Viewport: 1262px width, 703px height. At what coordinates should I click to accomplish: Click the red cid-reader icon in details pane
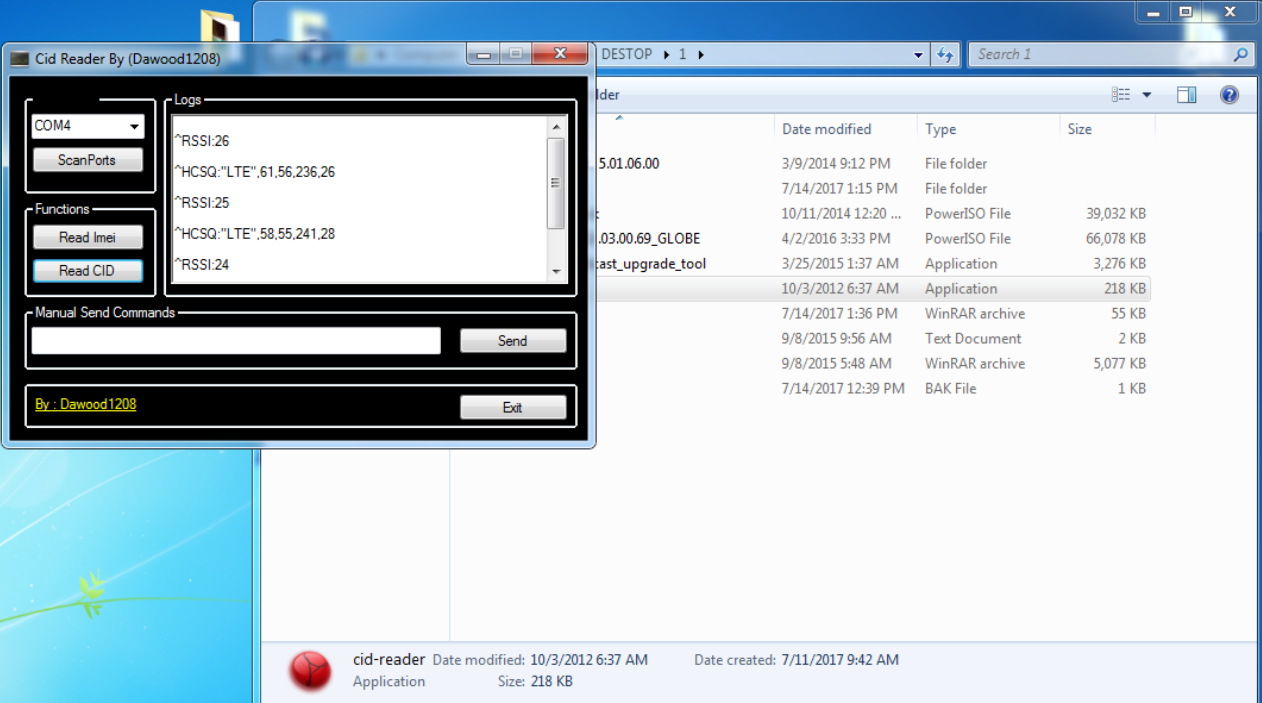pos(310,670)
